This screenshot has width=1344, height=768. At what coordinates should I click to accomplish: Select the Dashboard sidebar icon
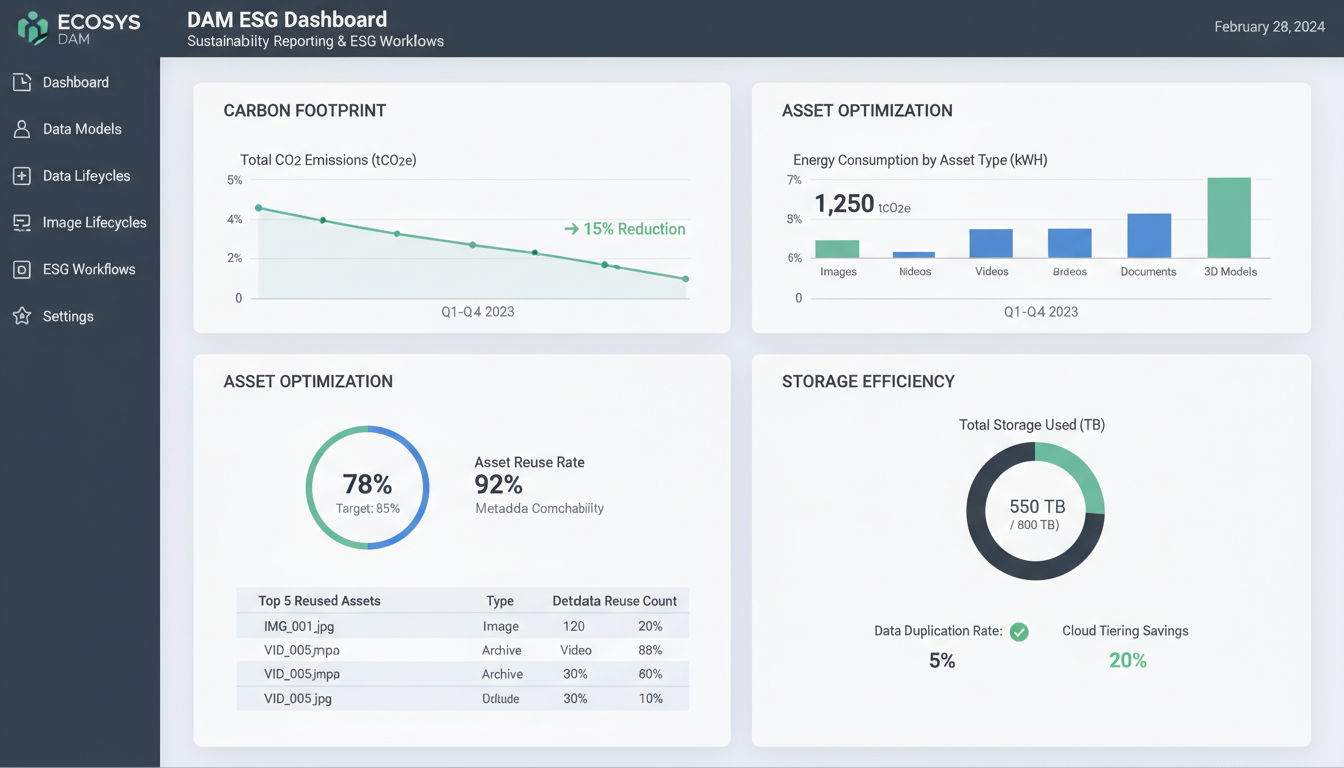[x=20, y=82]
